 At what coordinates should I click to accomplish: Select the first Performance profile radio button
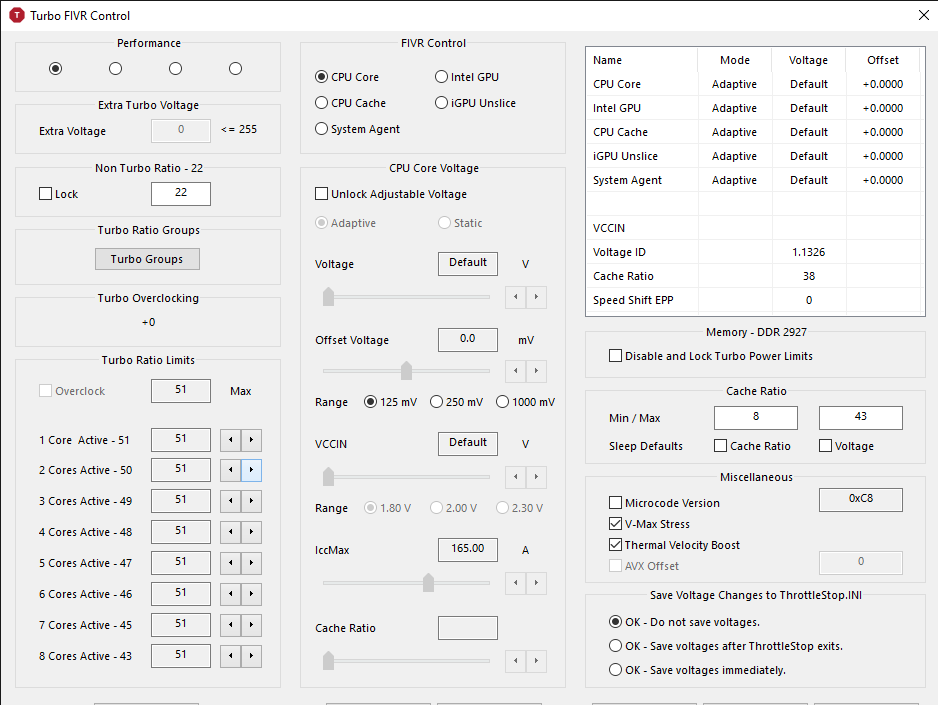(56, 69)
